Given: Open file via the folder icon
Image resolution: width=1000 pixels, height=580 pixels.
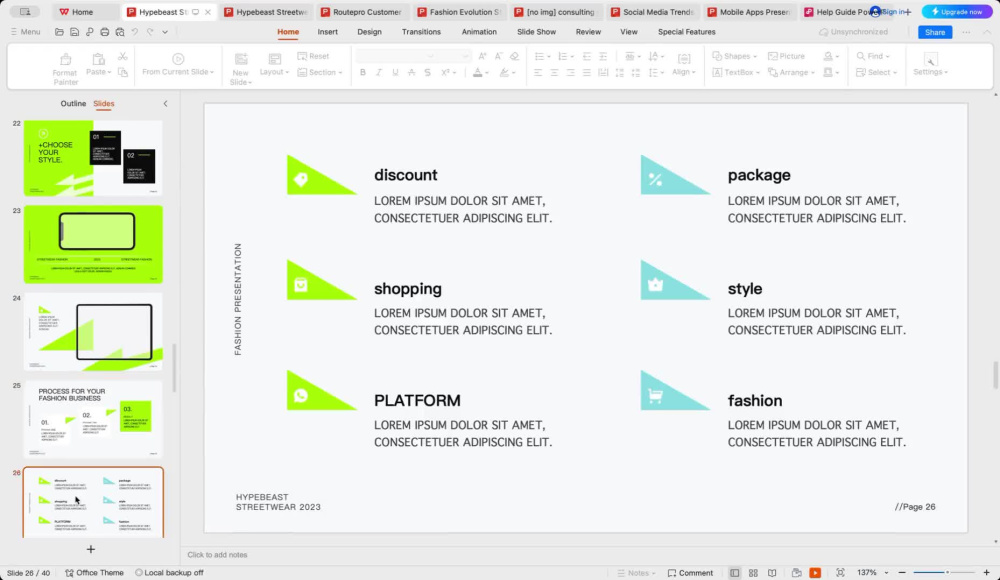Looking at the screenshot, I should point(59,32).
